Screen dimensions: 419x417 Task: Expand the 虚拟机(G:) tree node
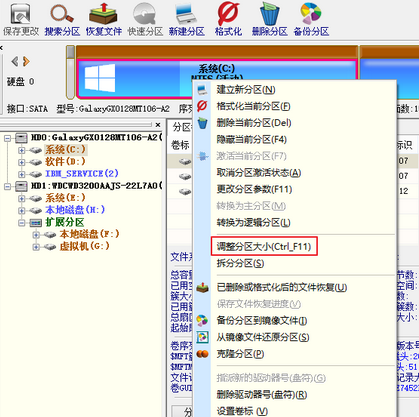(x=36, y=247)
